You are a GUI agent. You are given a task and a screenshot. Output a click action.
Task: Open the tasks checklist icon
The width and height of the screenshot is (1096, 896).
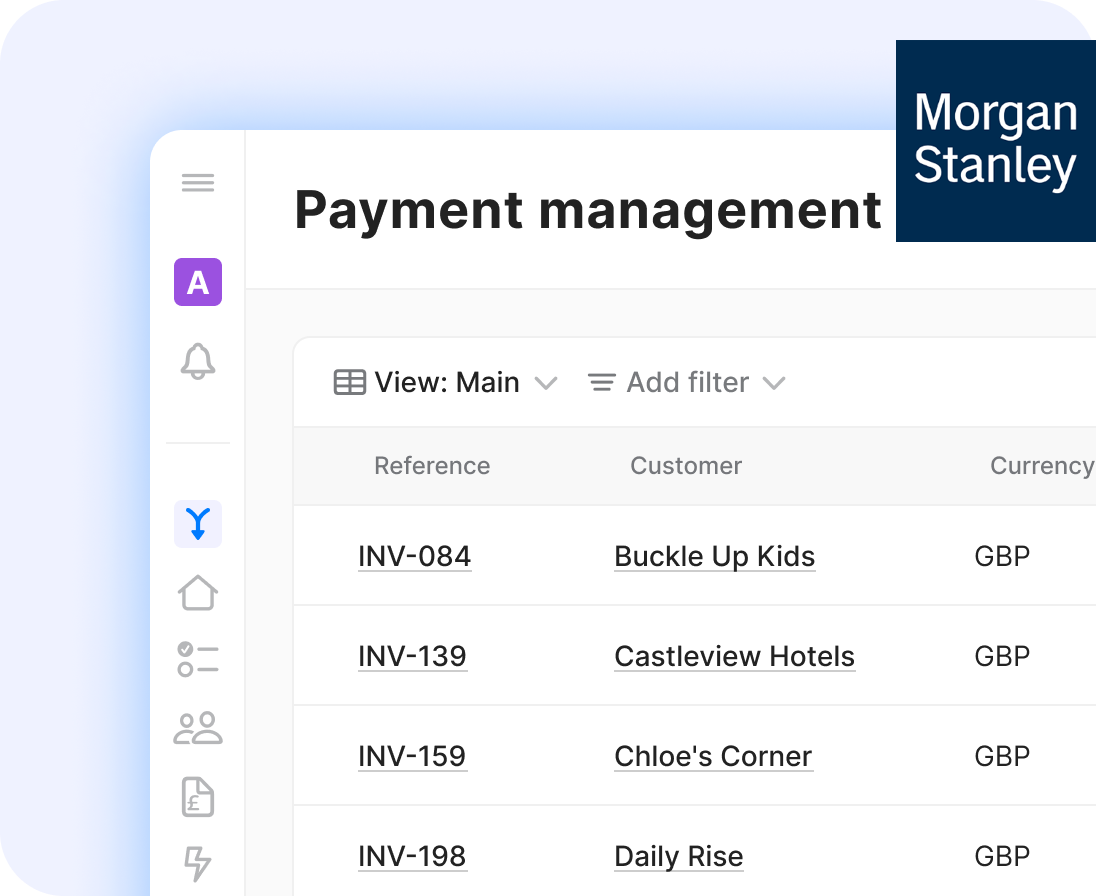198,660
